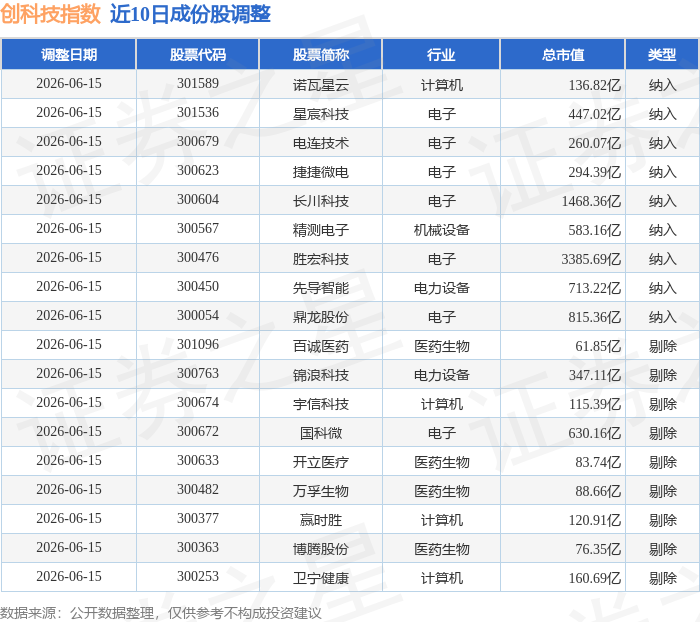This screenshot has width=700, height=622.
Task: Select 卫宁健康 in the last row
Action: (x=321, y=578)
